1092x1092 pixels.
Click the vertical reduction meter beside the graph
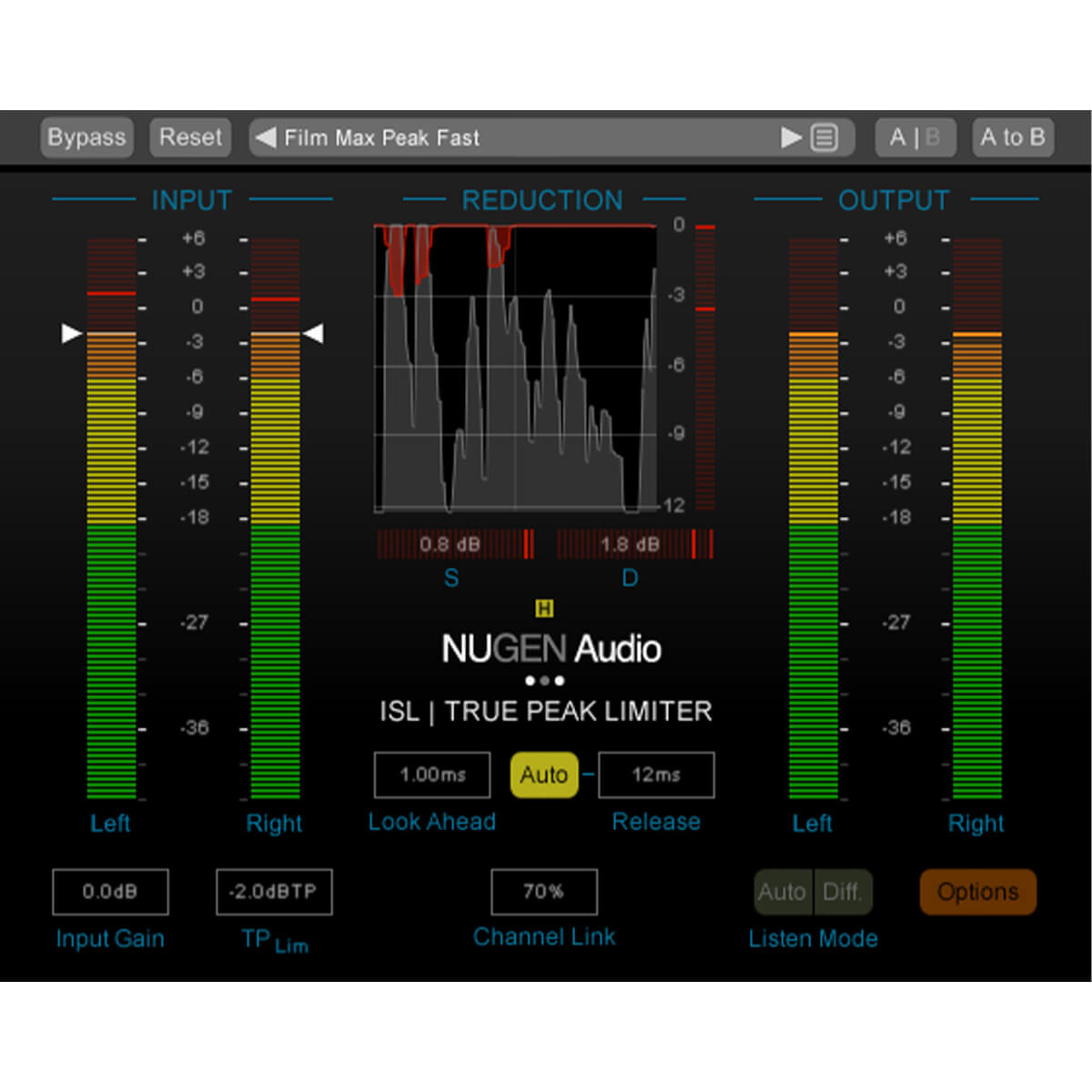pos(705,367)
